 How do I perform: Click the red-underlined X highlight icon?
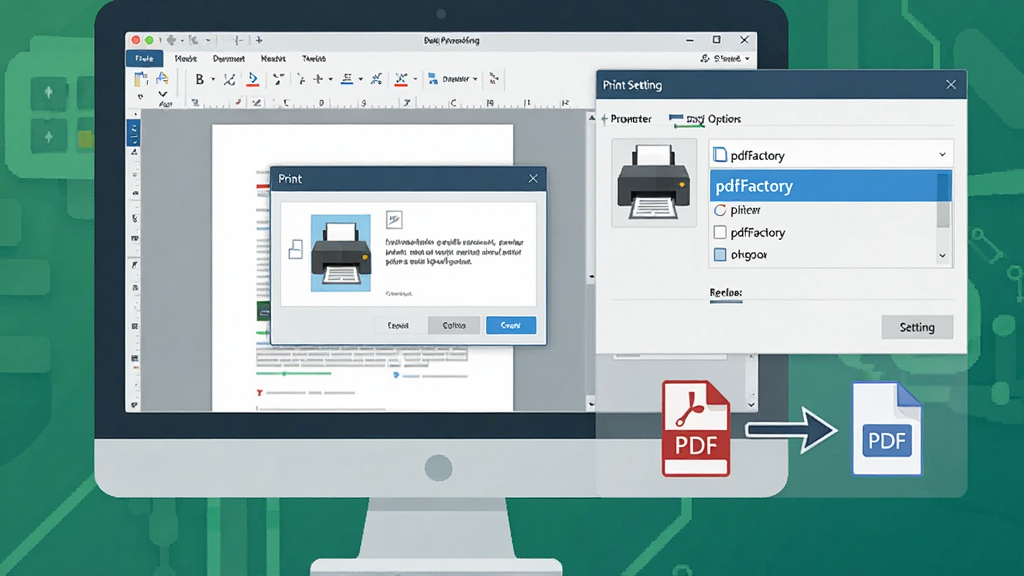pyautogui.click(x=401, y=80)
